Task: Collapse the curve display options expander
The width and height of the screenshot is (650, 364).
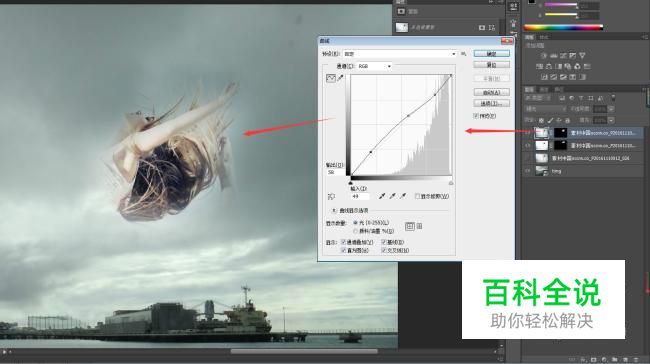Action: 334,211
